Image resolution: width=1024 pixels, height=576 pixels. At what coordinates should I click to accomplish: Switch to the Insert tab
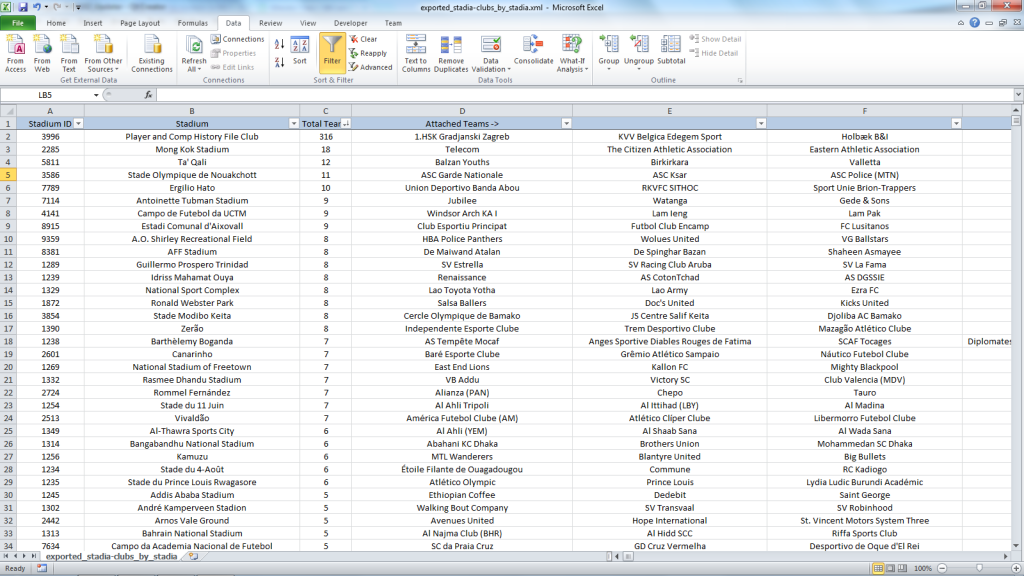click(x=93, y=23)
